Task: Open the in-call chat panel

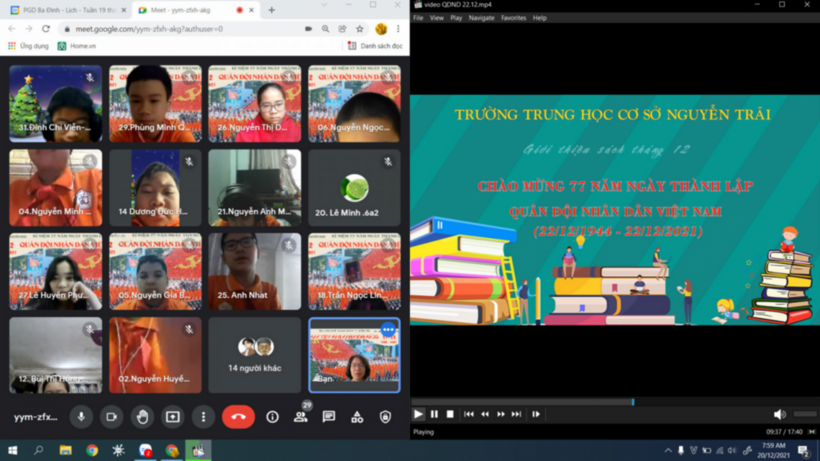Action: pos(329,417)
